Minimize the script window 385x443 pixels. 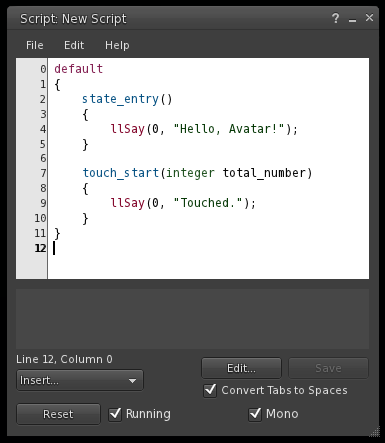(352, 20)
